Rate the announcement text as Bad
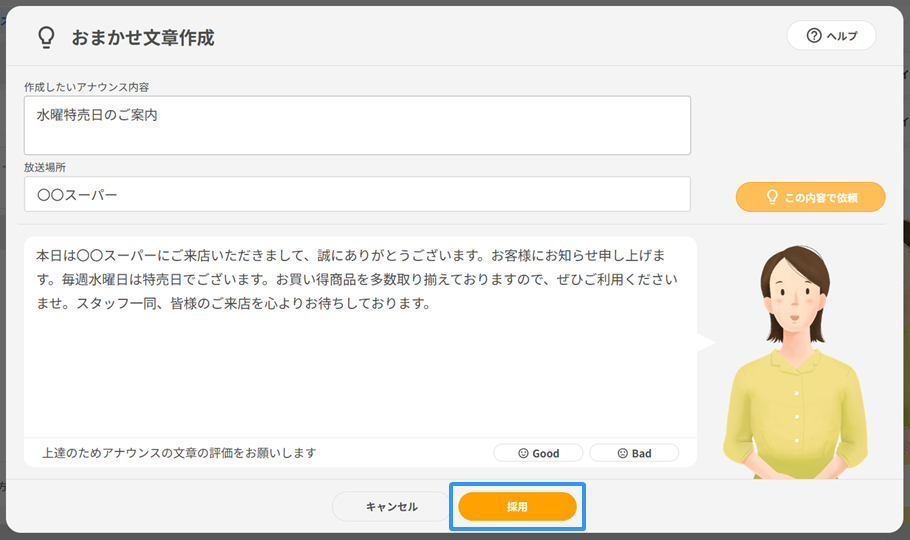 click(x=634, y=453)
